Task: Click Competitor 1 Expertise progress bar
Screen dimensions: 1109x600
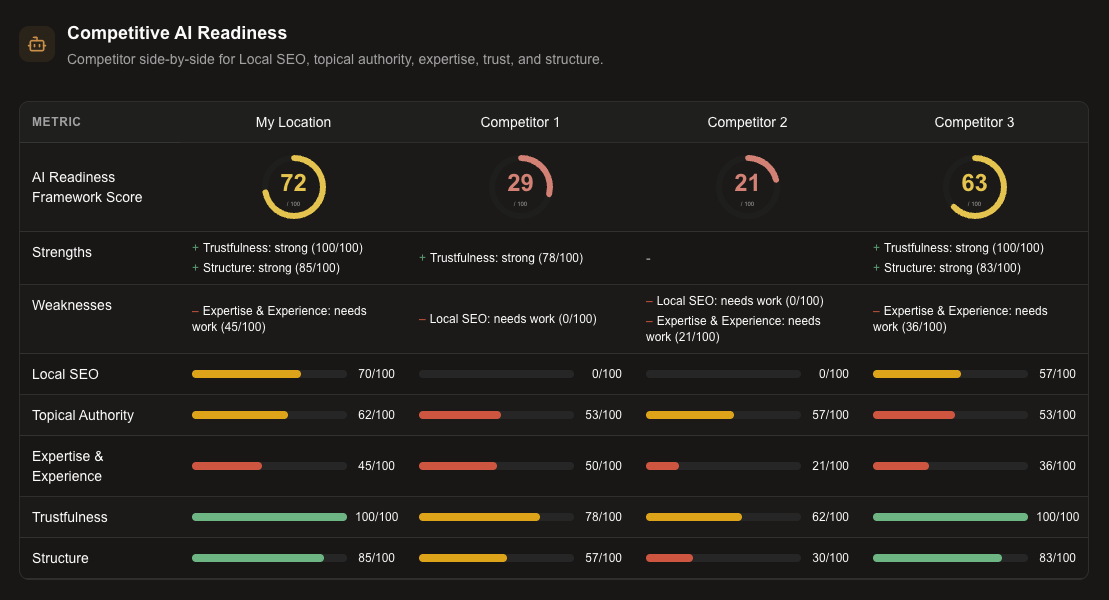Action: [497, 466]
